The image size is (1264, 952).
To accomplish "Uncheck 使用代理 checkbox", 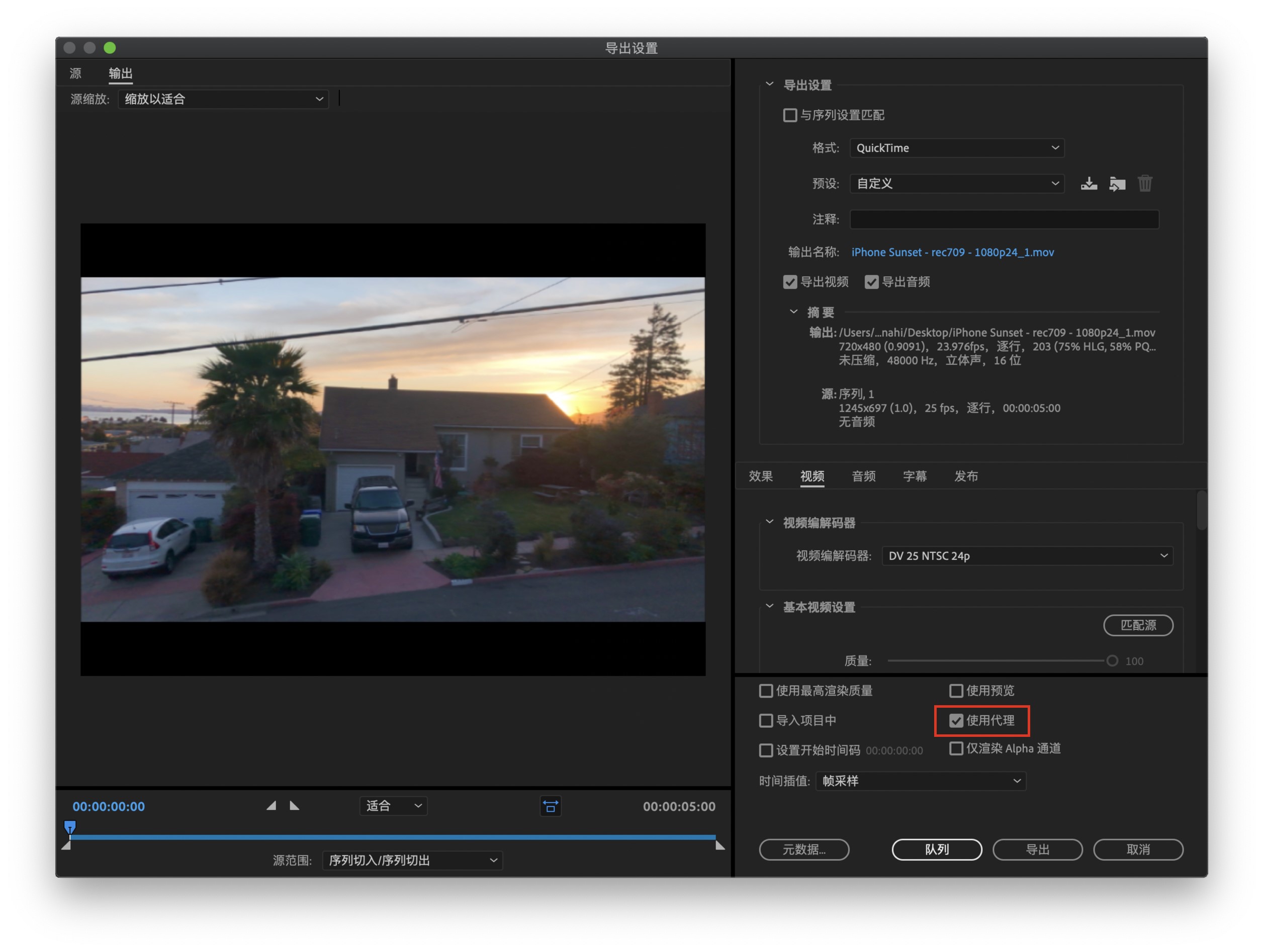I will coord(956,721).
